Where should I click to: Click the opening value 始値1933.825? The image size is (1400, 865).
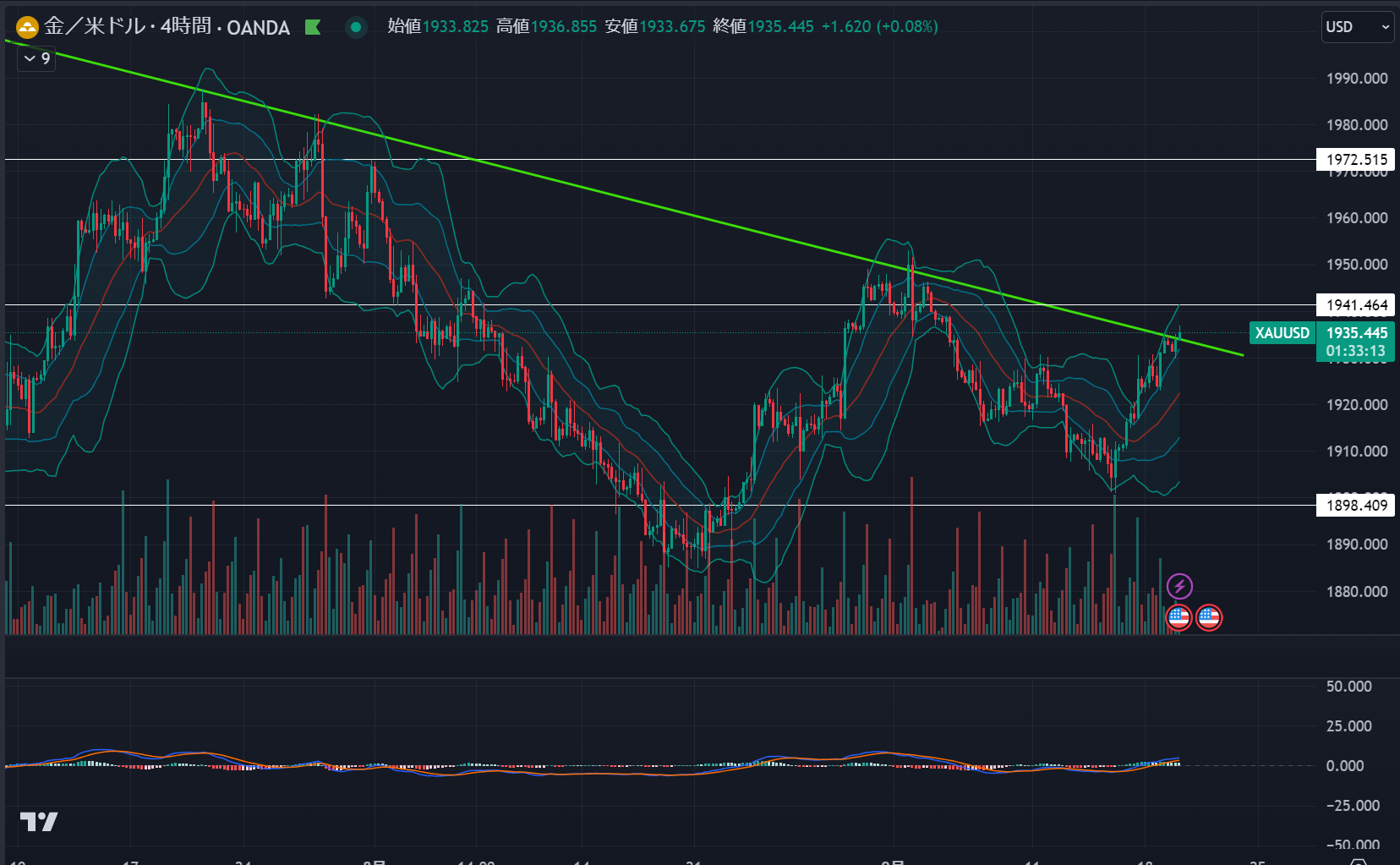click(x=438, y=27)
